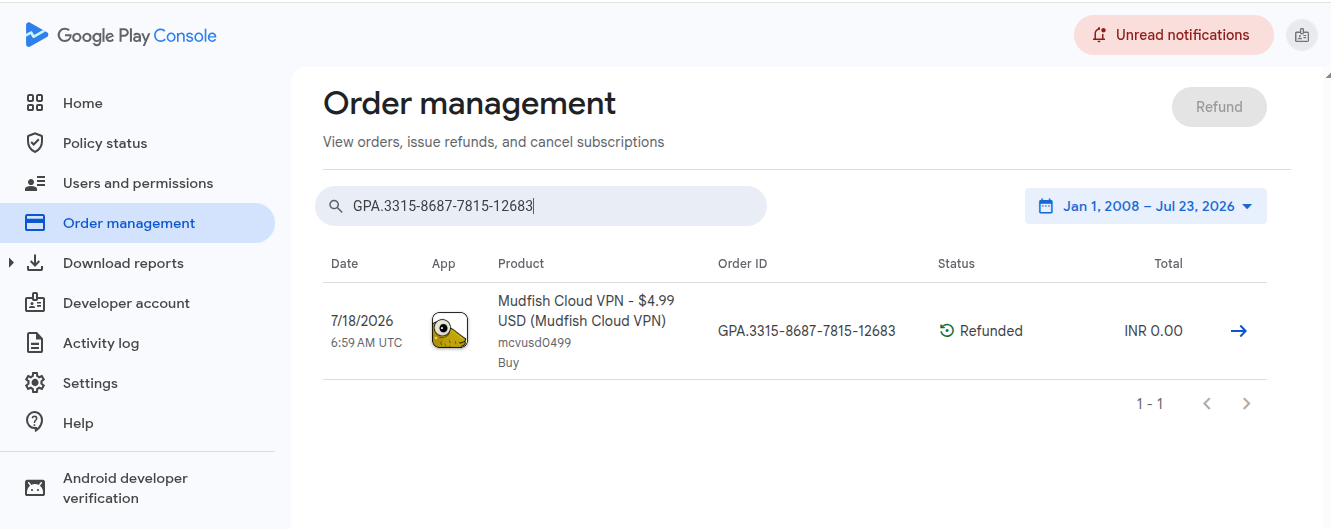Click the INR 0.00 total cell
Viewport: 1331px width, 529px height.
pos(1153,331)
